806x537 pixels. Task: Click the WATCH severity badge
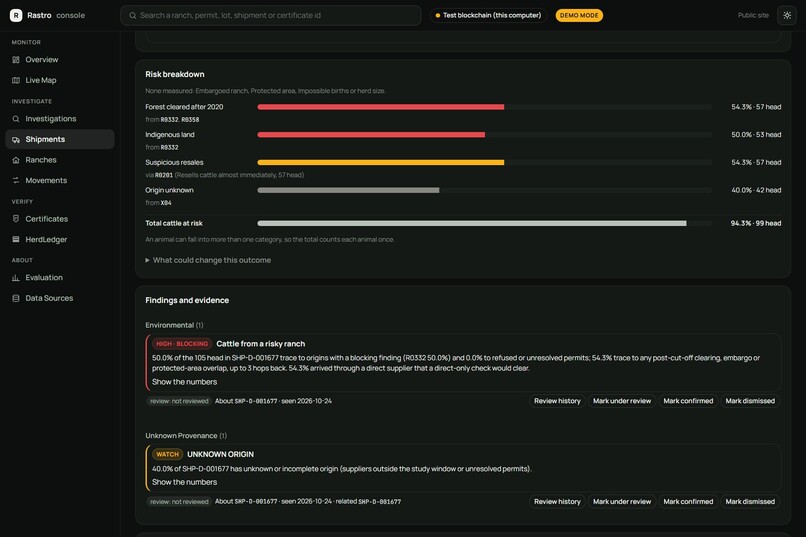click(167, 454)
